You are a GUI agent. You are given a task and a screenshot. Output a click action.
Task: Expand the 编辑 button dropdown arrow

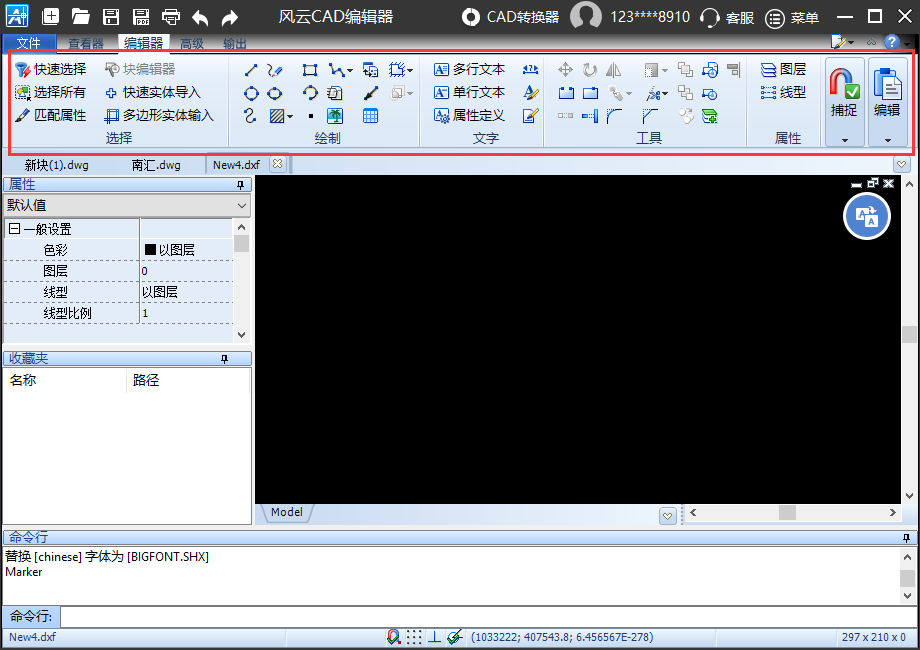tap(888, 140)
